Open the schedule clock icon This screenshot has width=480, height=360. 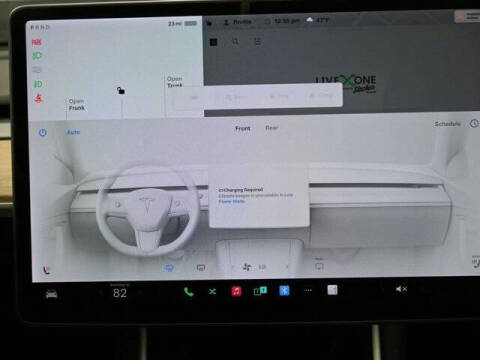click(474, 123)
